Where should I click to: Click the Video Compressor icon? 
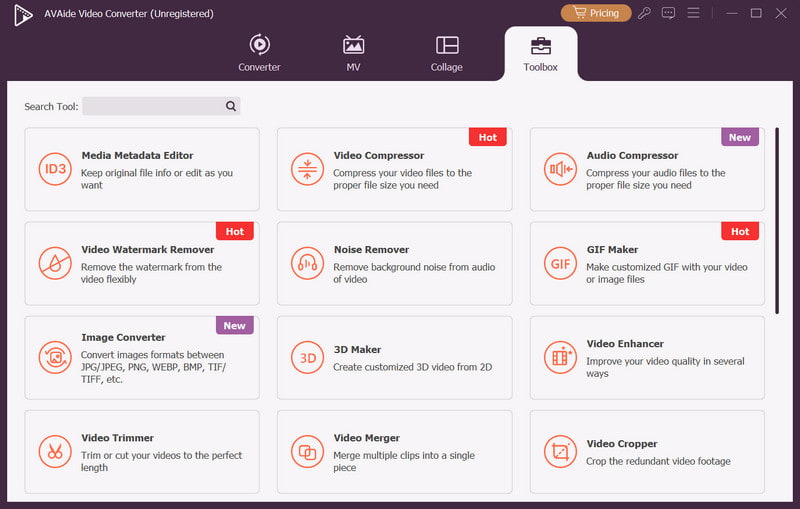pyautogui.click(x=307, y=169)
